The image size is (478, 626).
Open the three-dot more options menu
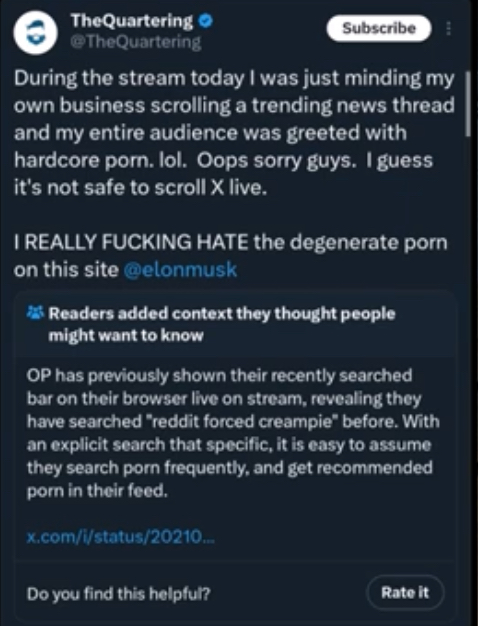pos(448,28)
